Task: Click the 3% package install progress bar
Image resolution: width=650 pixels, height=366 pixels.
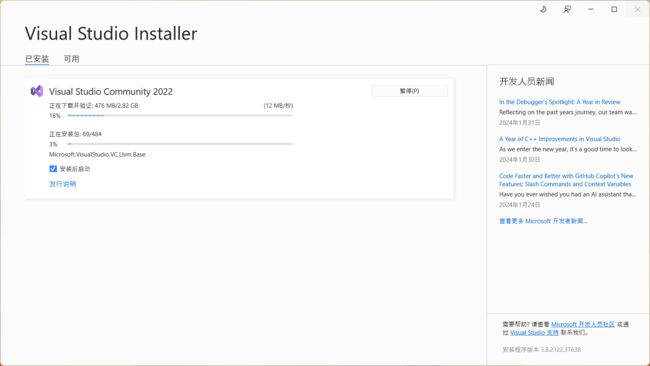Action: [x=180, y=144]
